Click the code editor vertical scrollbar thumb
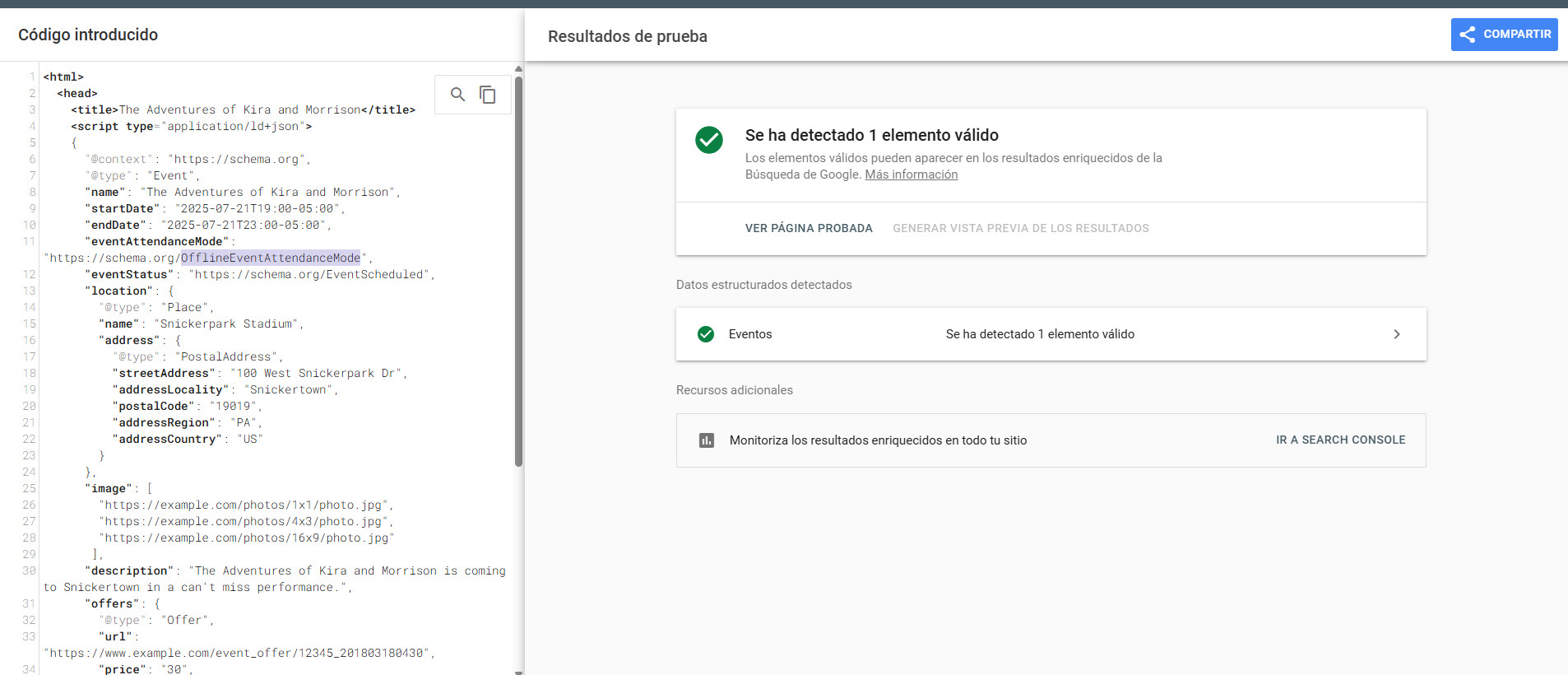 click(x=518, y=272)
